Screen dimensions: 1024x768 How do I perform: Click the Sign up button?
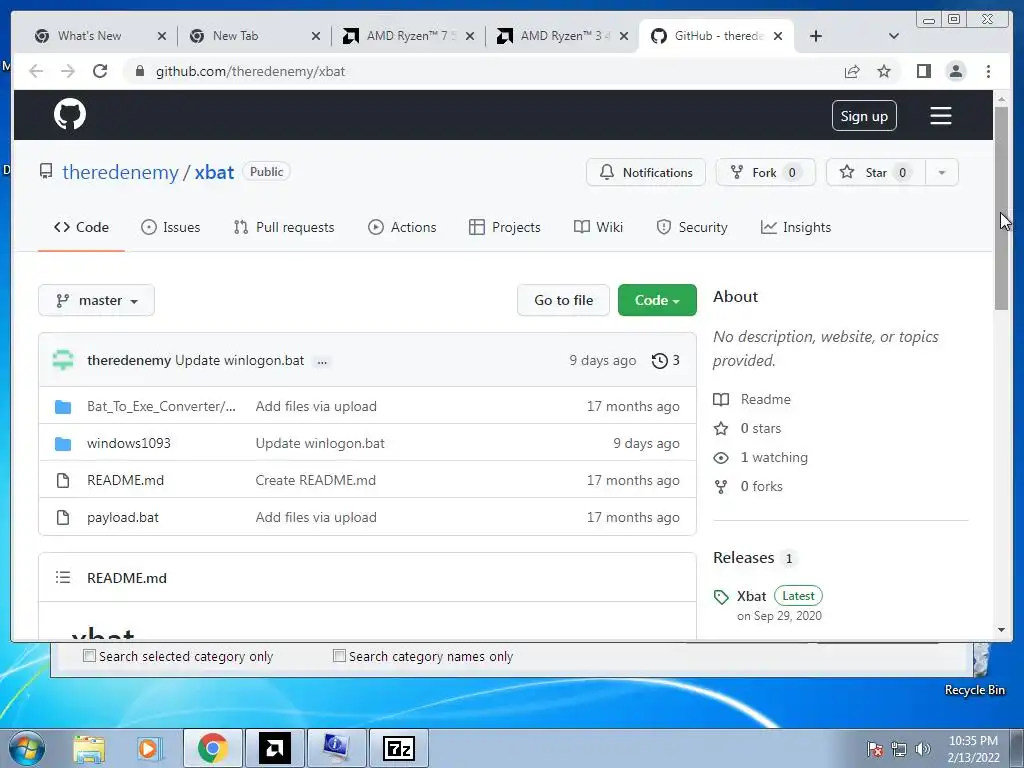point(864,116)
